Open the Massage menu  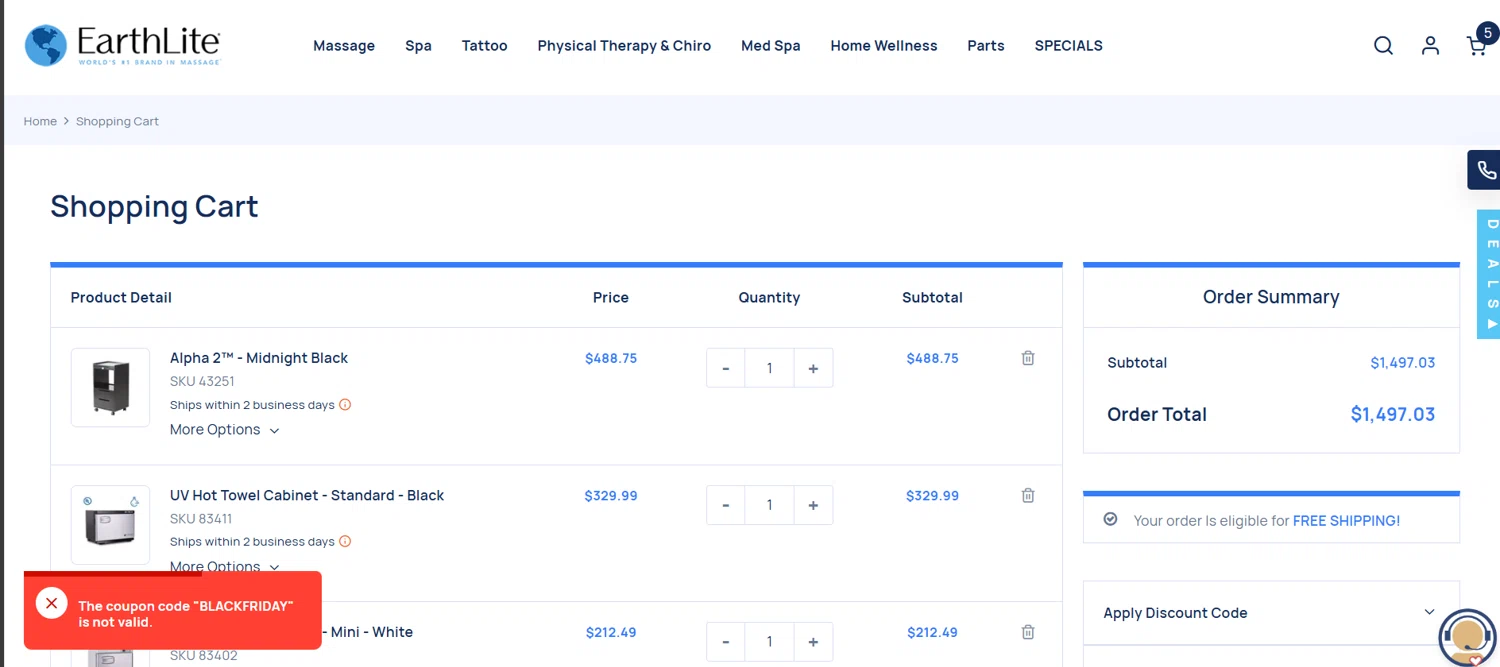(344, 46)
